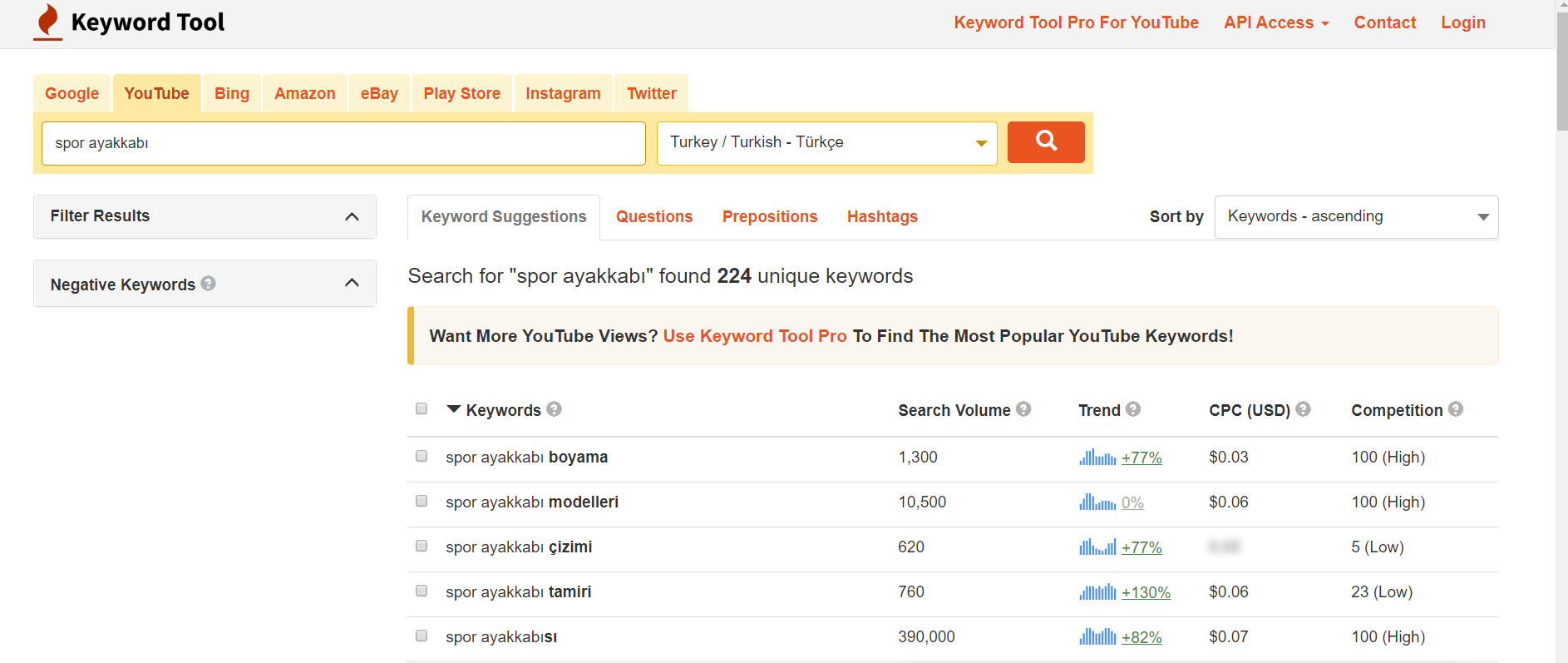Open the Contact page link
Screen dimensions: 1568x663
[x=1384, y=22]
